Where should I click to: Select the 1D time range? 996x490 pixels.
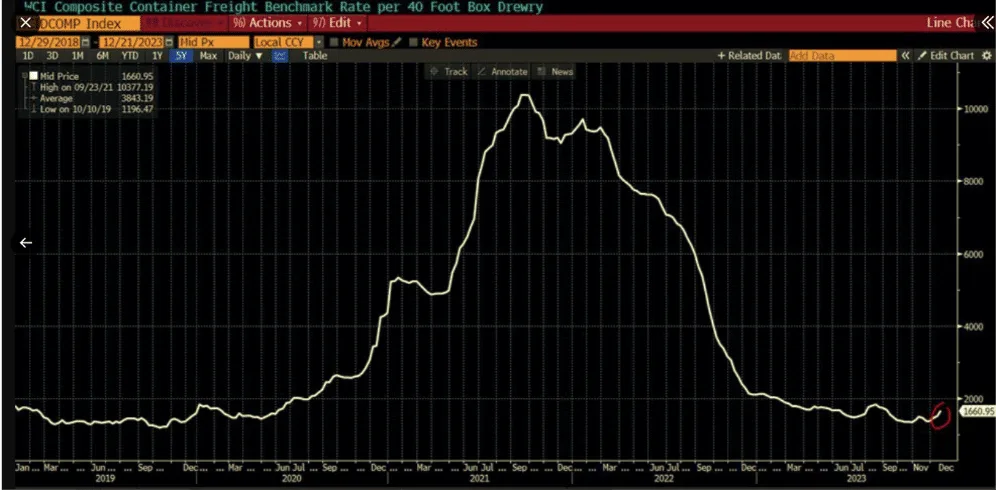[x=28, y=56]
